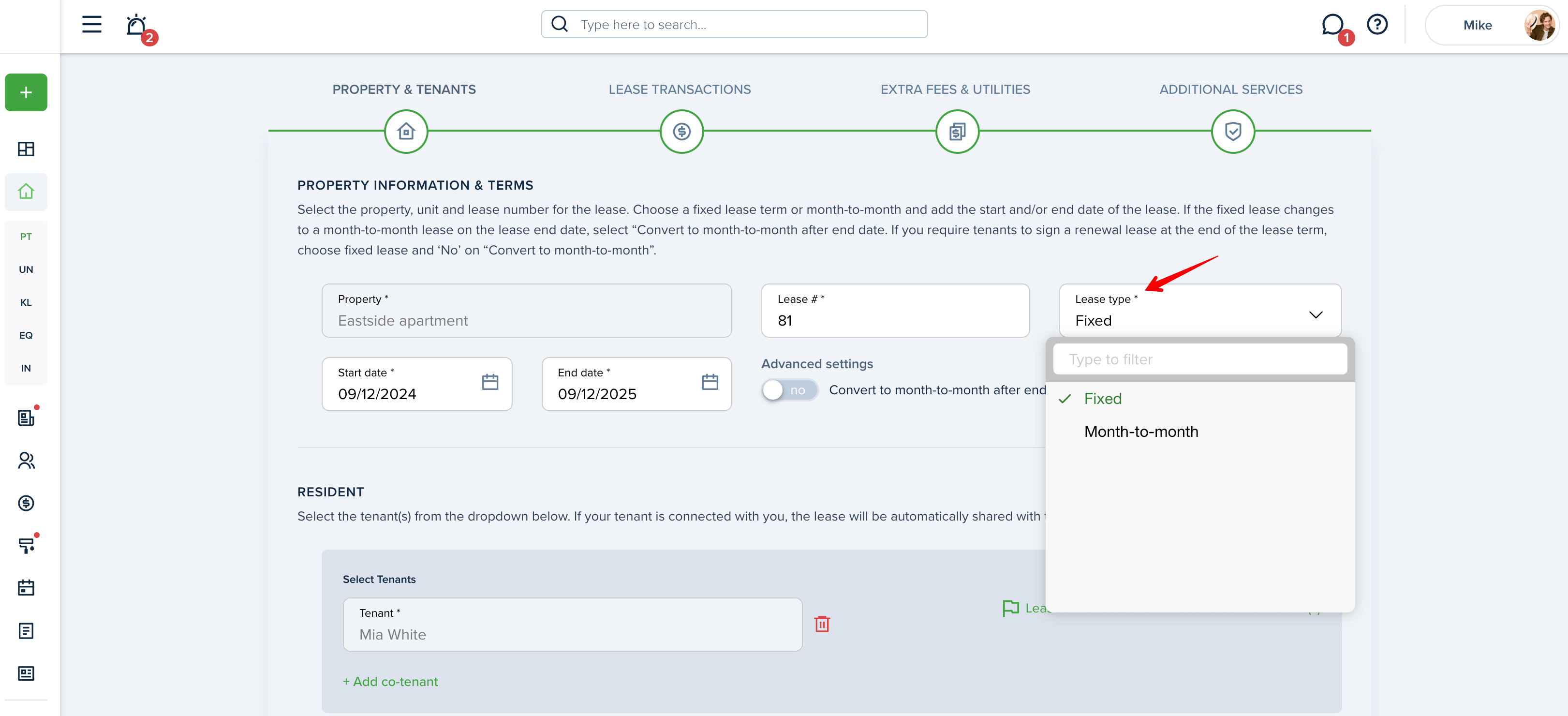Open the document notes icon in sidebar
This screenshot has width=1568, height=716.
[26, 631]
